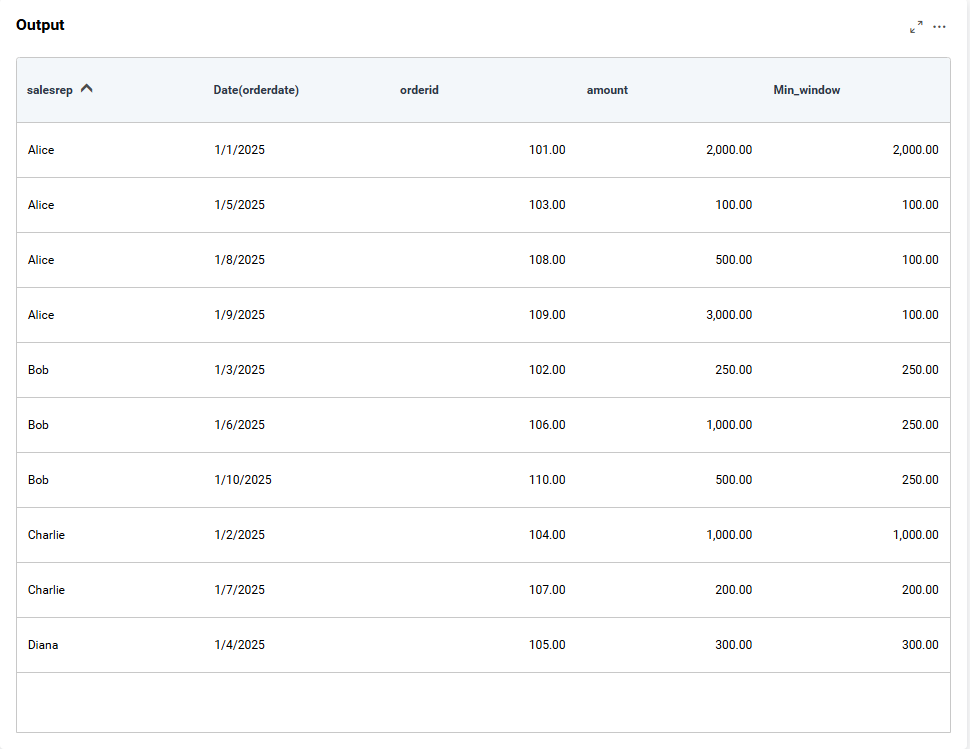
Task: Click the 3,000.00 amount cell
Action: pos(728,315)
